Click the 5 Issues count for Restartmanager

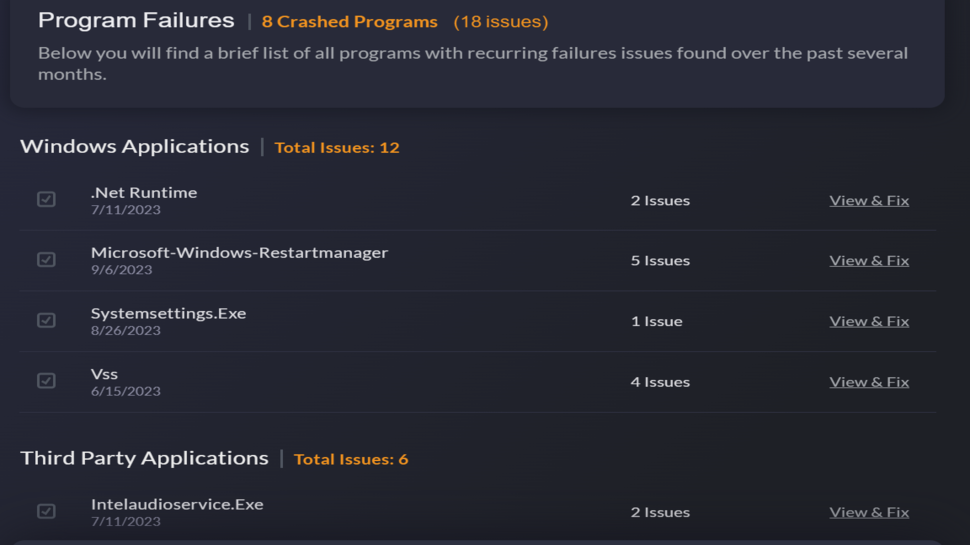(x=660, y=260)
